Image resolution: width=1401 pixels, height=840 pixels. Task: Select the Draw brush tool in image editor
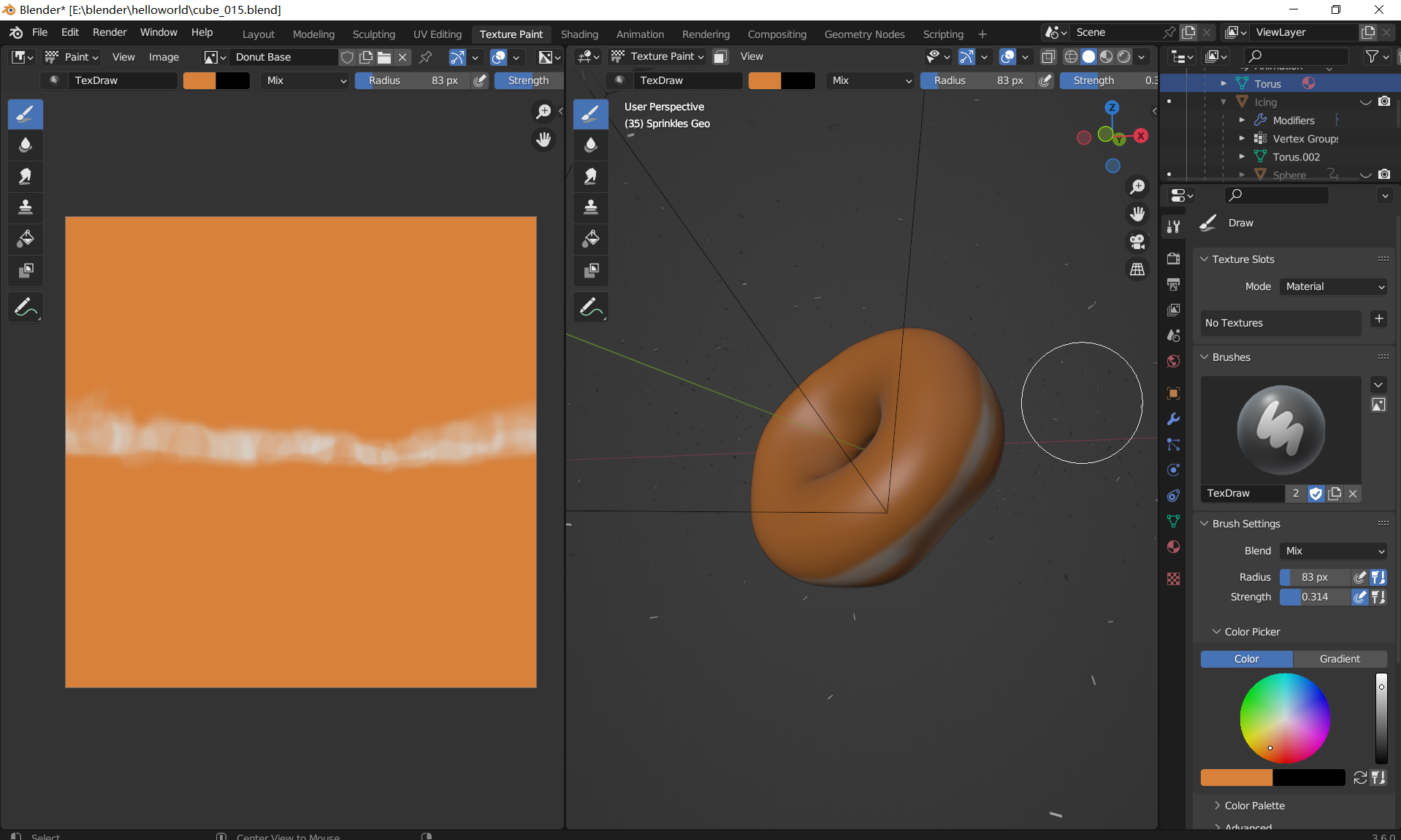[26, 113]
